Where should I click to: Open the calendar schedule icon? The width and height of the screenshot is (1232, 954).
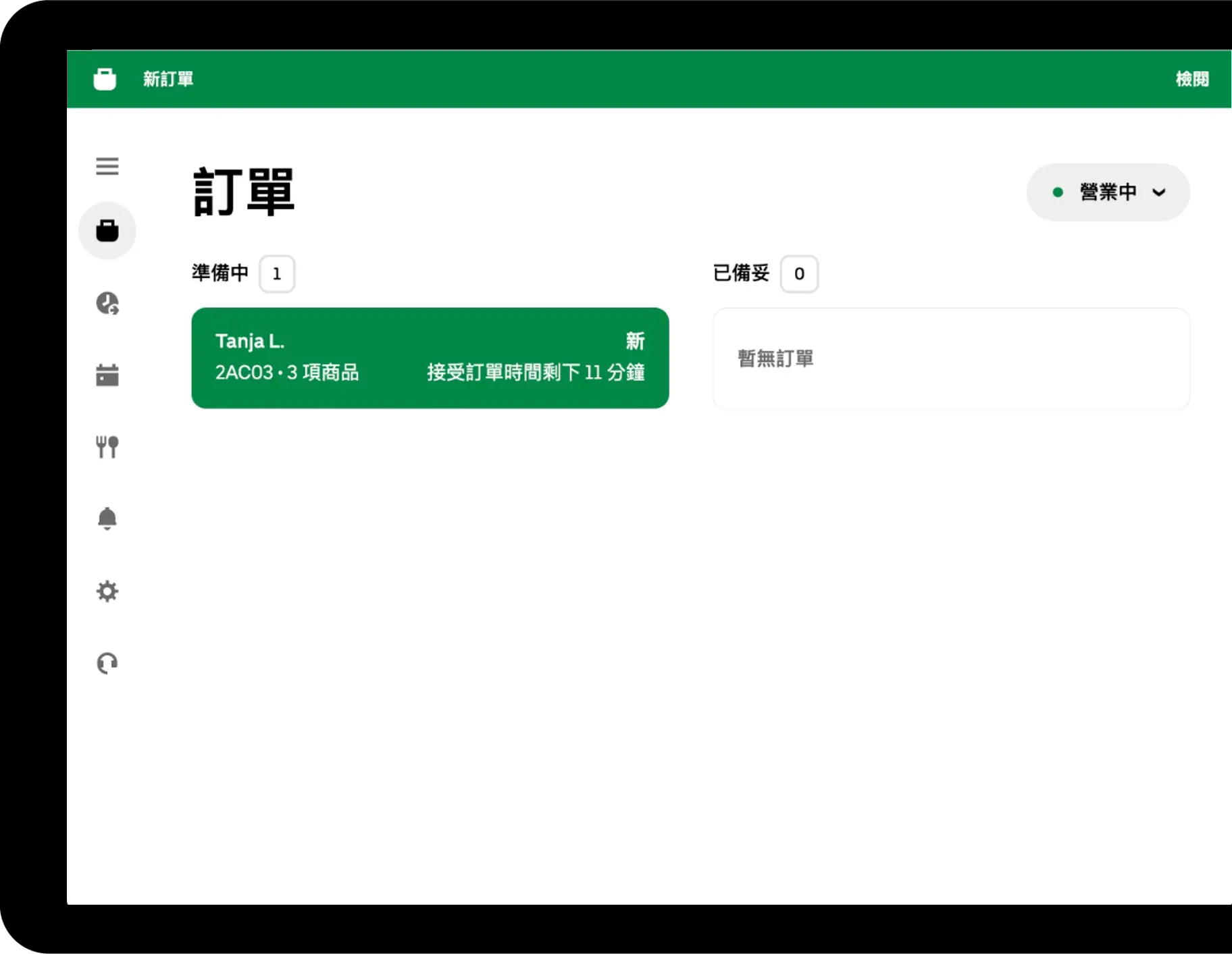[107, 375]
